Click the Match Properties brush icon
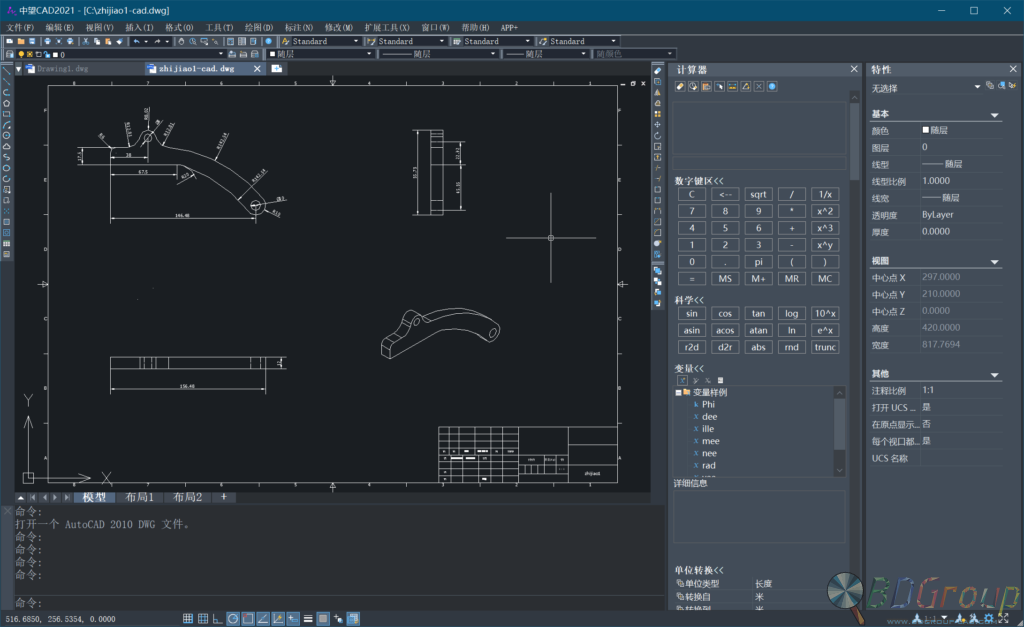 pos(120,41)
